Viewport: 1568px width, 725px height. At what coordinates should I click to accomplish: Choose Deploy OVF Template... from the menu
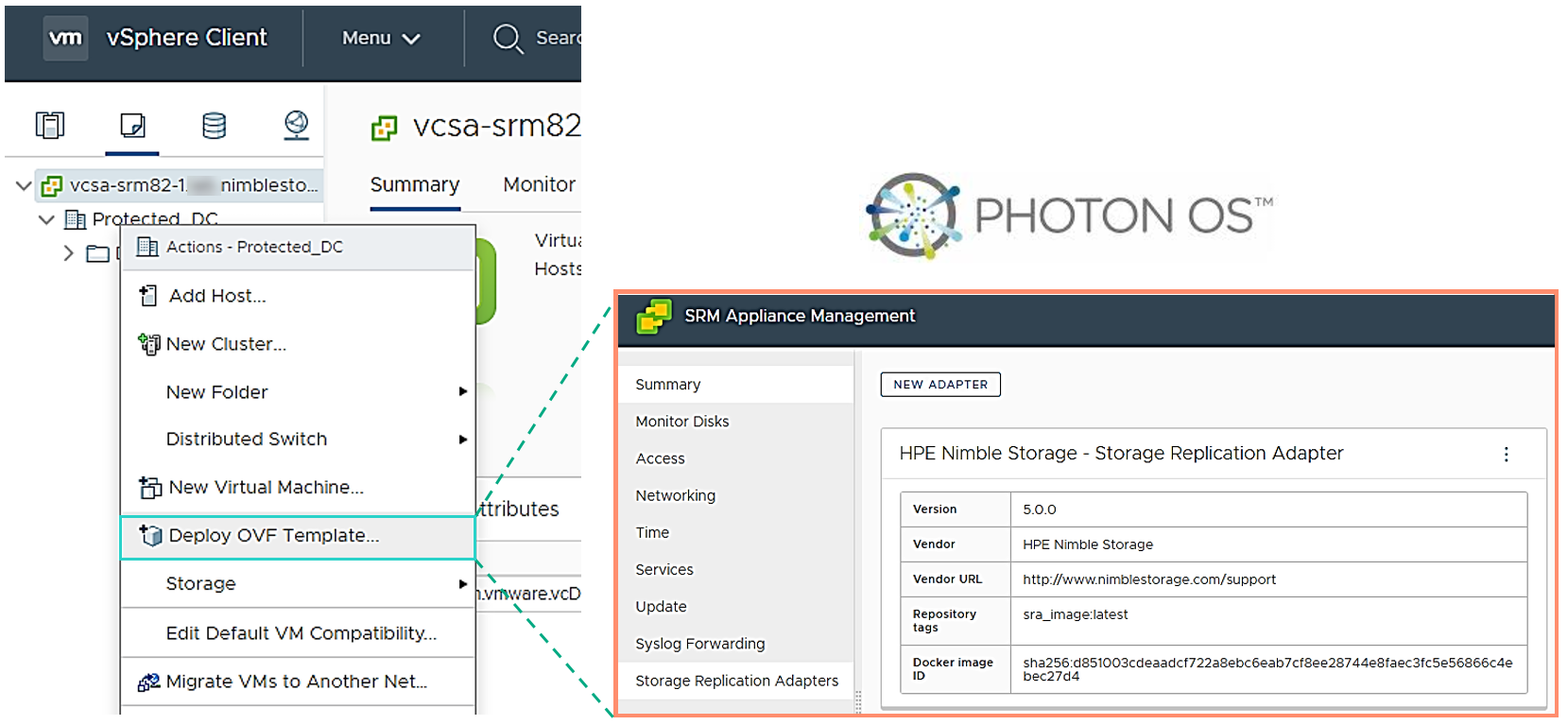298,536
